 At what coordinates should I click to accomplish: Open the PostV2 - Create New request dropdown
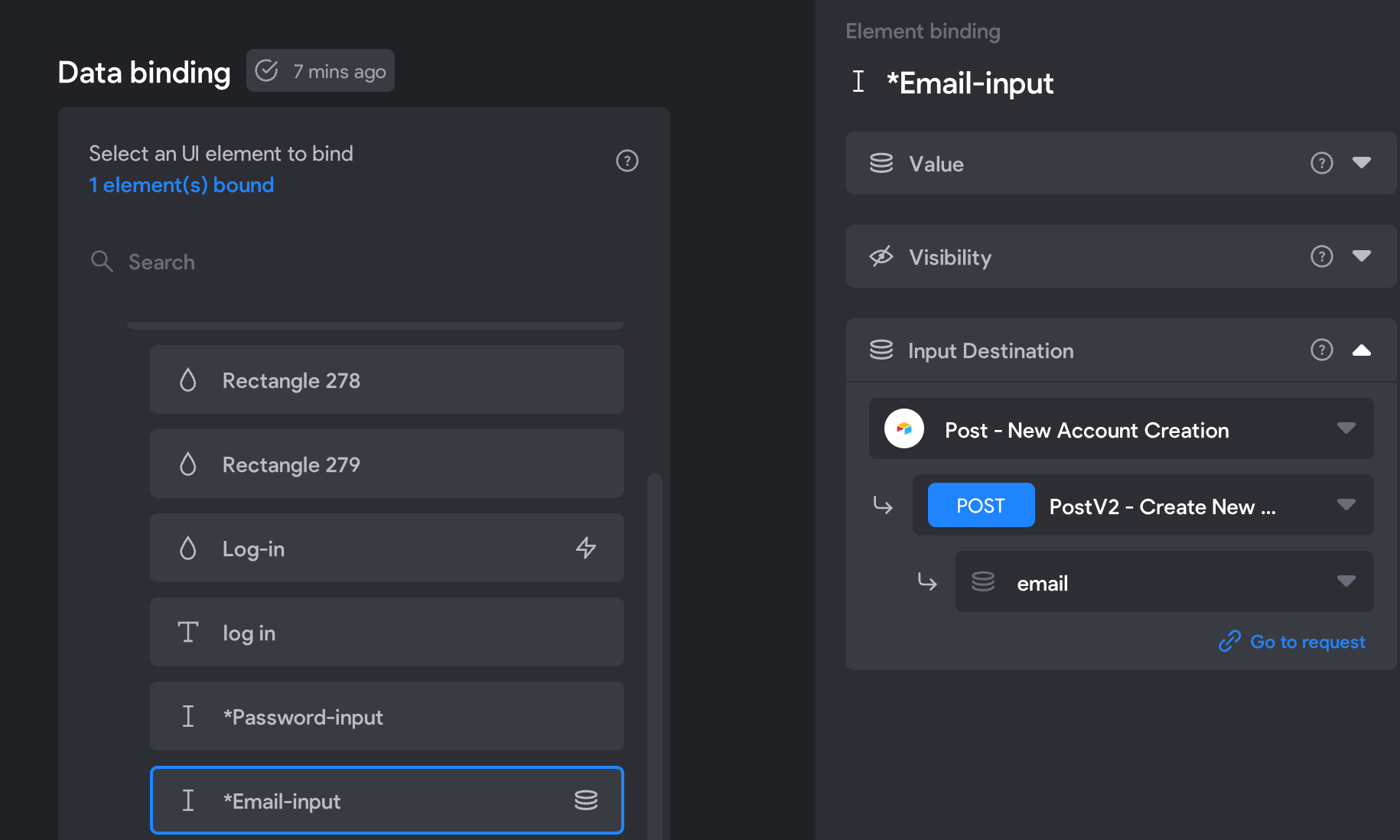[x=1143, y=505]
